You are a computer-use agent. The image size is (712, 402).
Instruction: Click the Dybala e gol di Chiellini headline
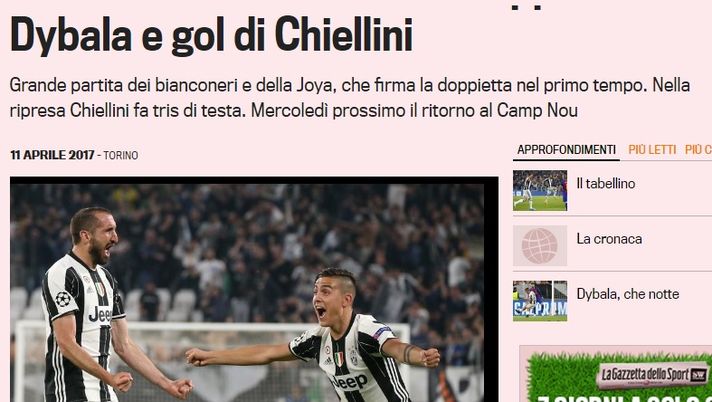coord(211,35)
